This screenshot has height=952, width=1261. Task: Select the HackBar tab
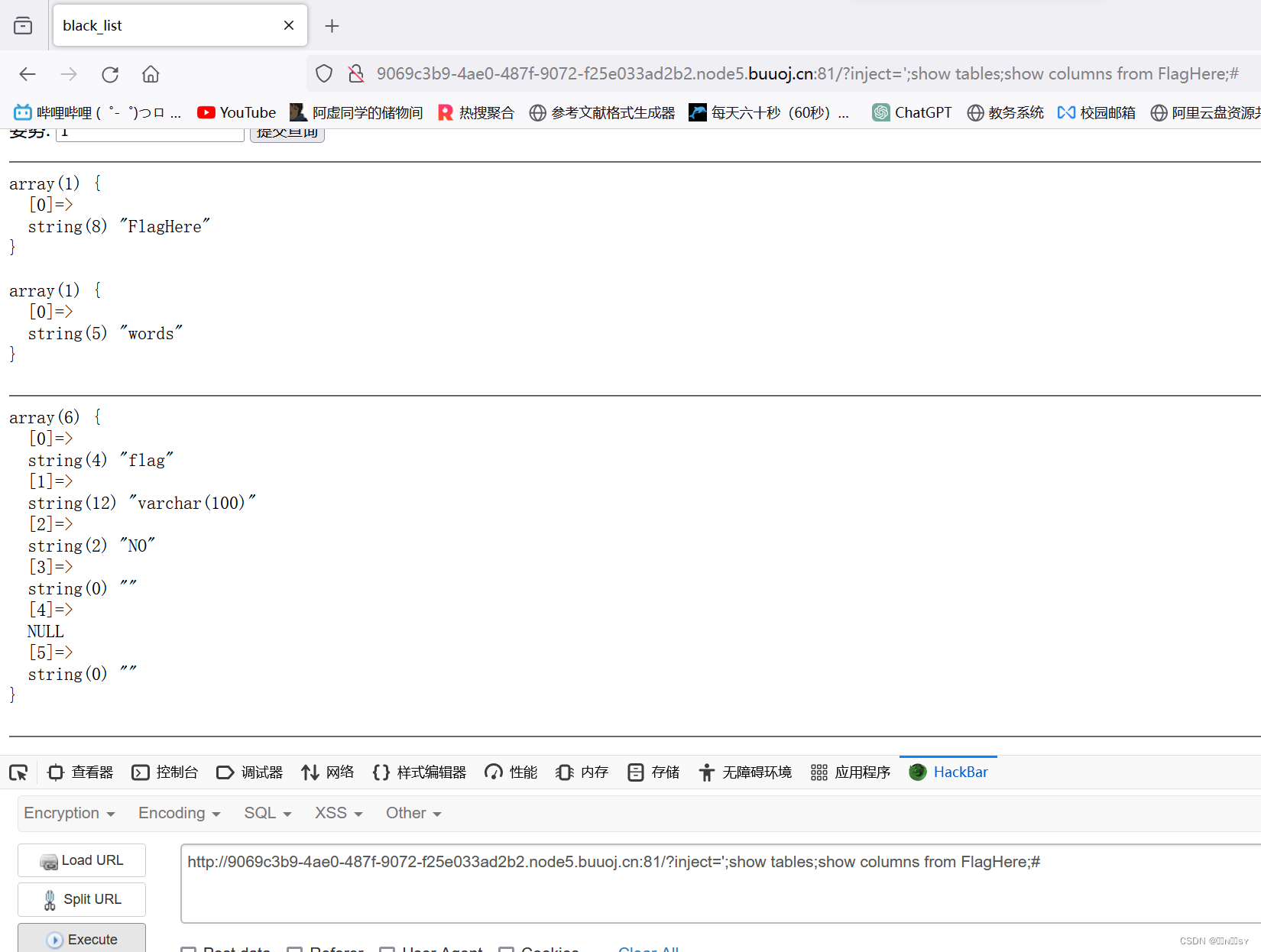[x=948, y=772]
